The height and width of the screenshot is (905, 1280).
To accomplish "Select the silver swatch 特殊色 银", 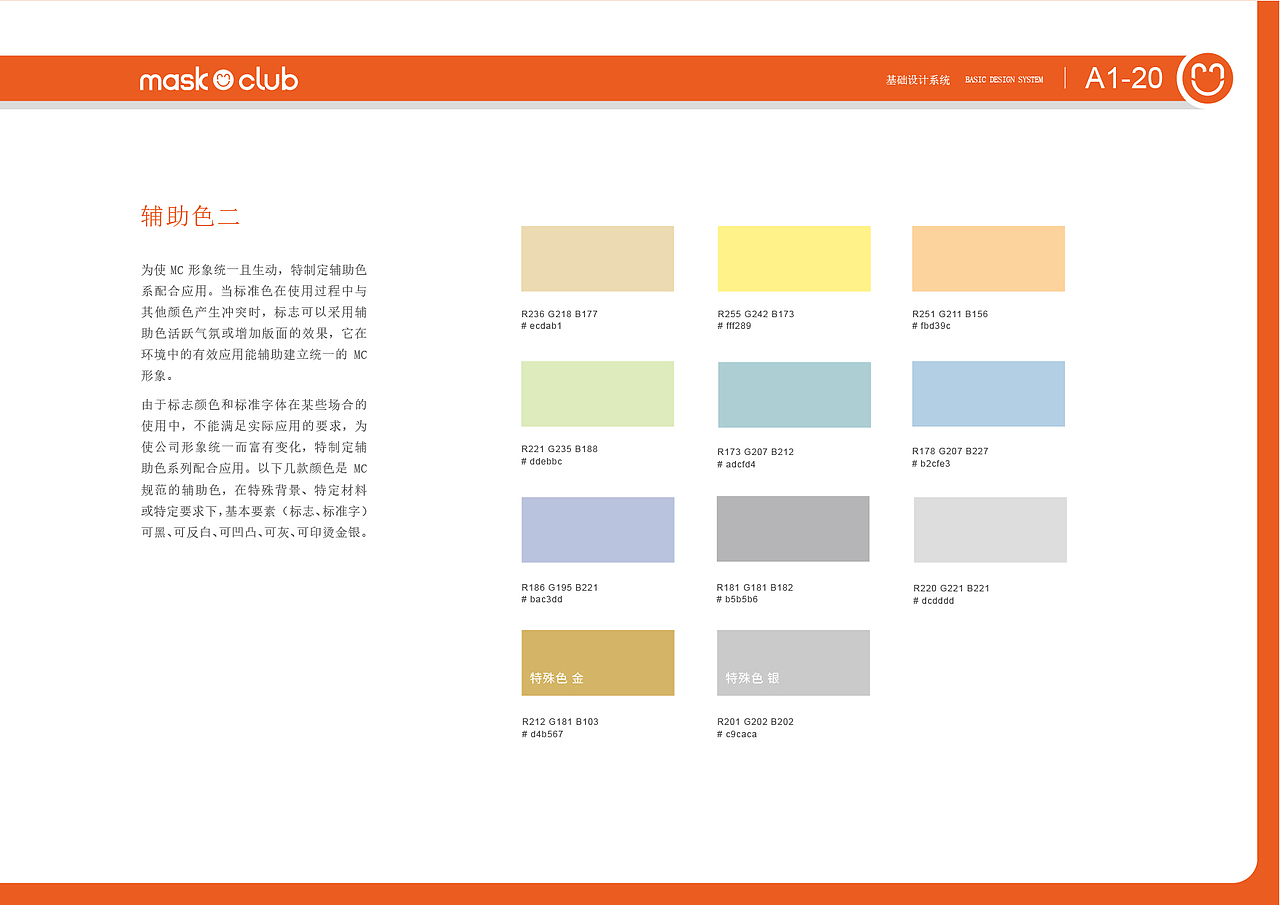I will pos(793,663).
